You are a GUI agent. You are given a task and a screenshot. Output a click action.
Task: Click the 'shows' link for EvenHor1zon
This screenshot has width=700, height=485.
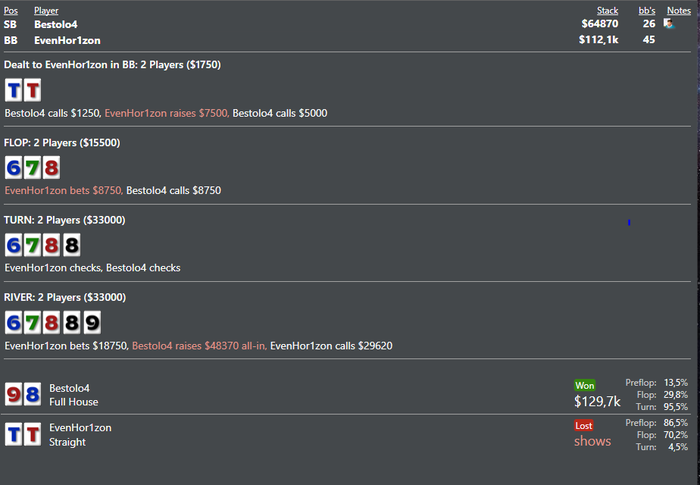tap(592, 441)
